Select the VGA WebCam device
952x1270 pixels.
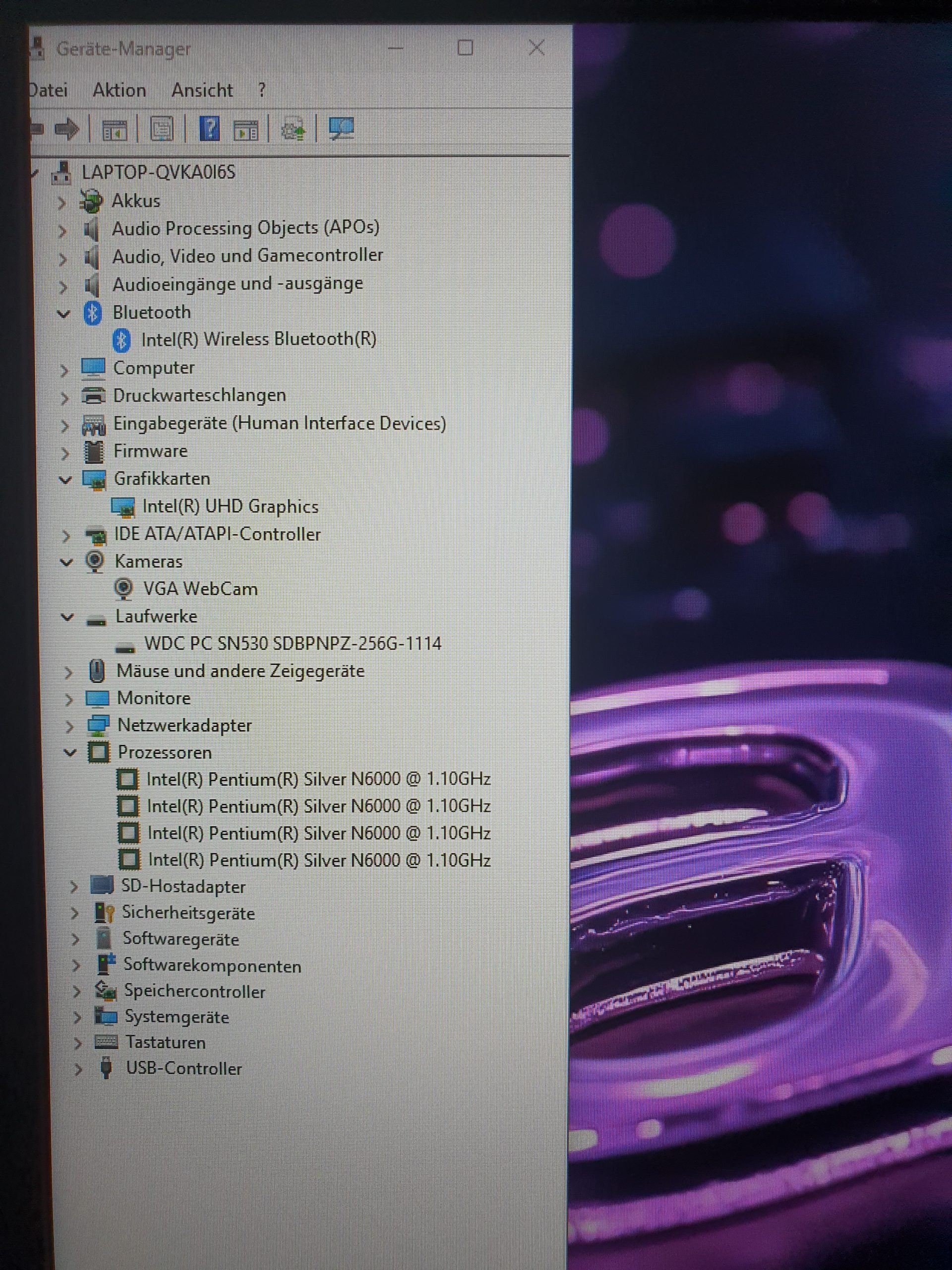click(x=200, y=589)
